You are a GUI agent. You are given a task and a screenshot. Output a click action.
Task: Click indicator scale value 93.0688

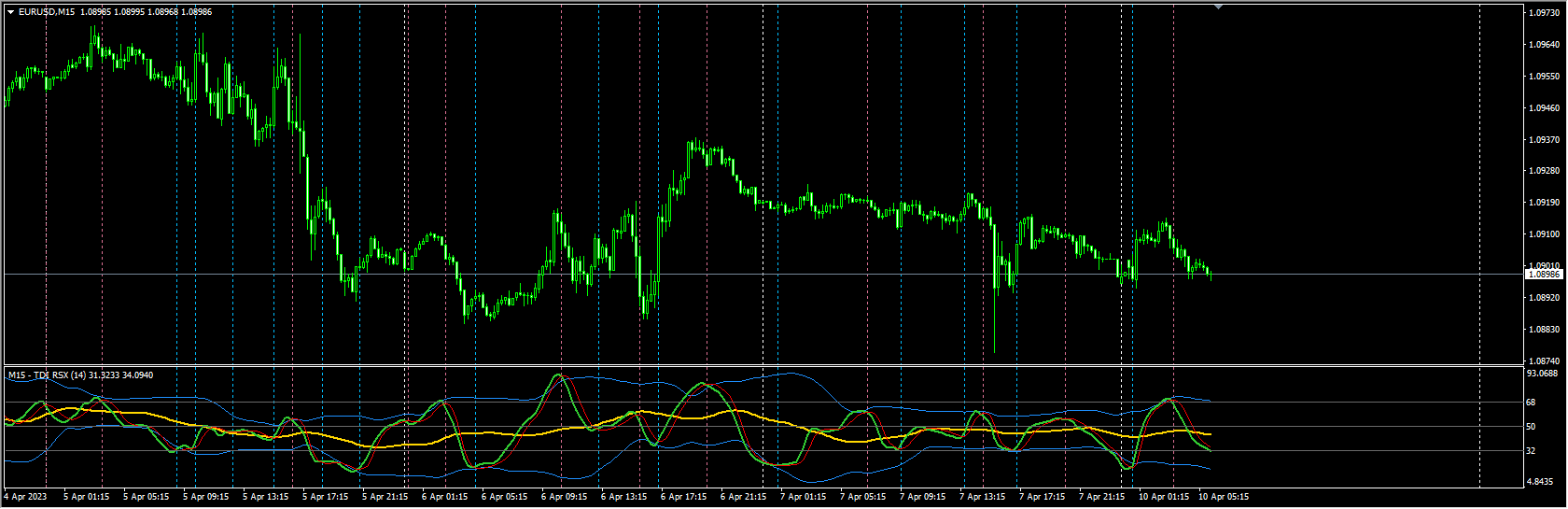click(1543, 374)
